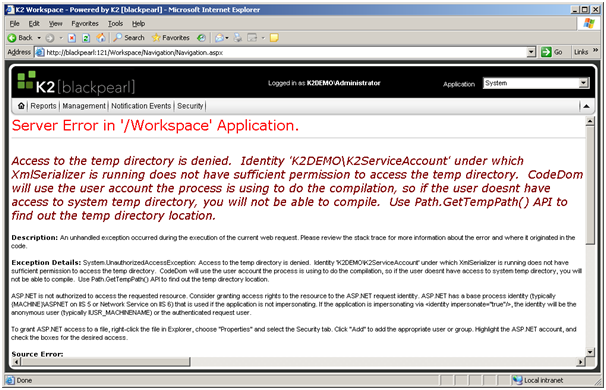Expand the Mail button dropdown arrow
Image resolution: width=606 pixels, height=390 pixels.
click(227, 38)
